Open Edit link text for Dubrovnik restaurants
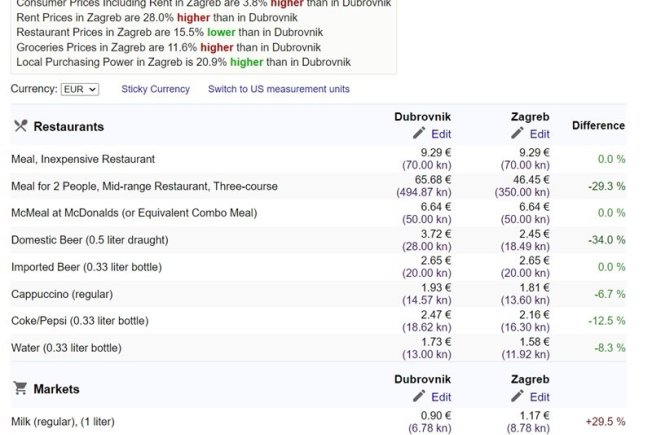The height and width of the screenshot is (435, 652). coord(441,134)
